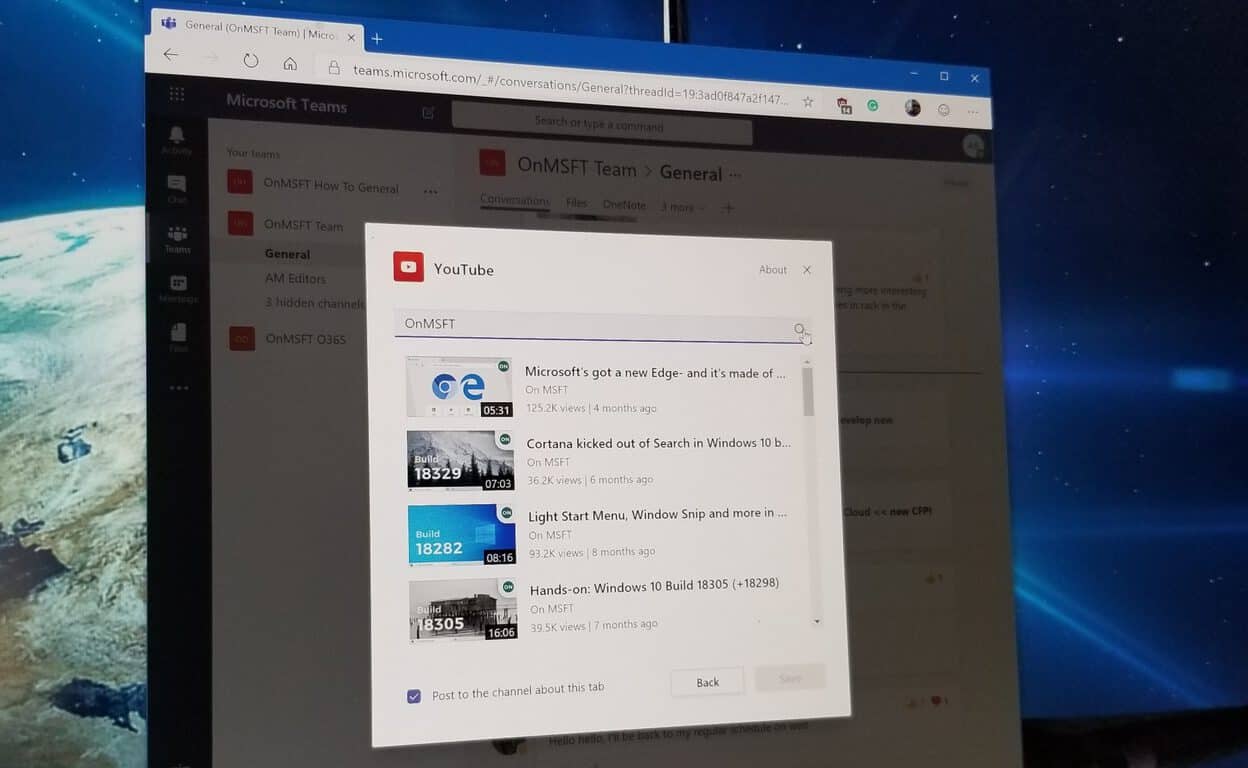Open browser settings and more menu

[x=973, y=112]
